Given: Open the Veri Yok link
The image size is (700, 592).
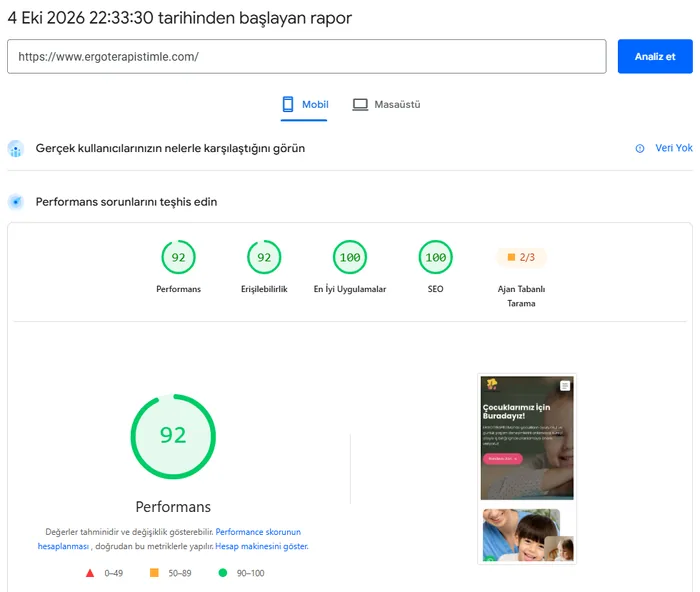Looking at the screenshot, I should (674, 148).
